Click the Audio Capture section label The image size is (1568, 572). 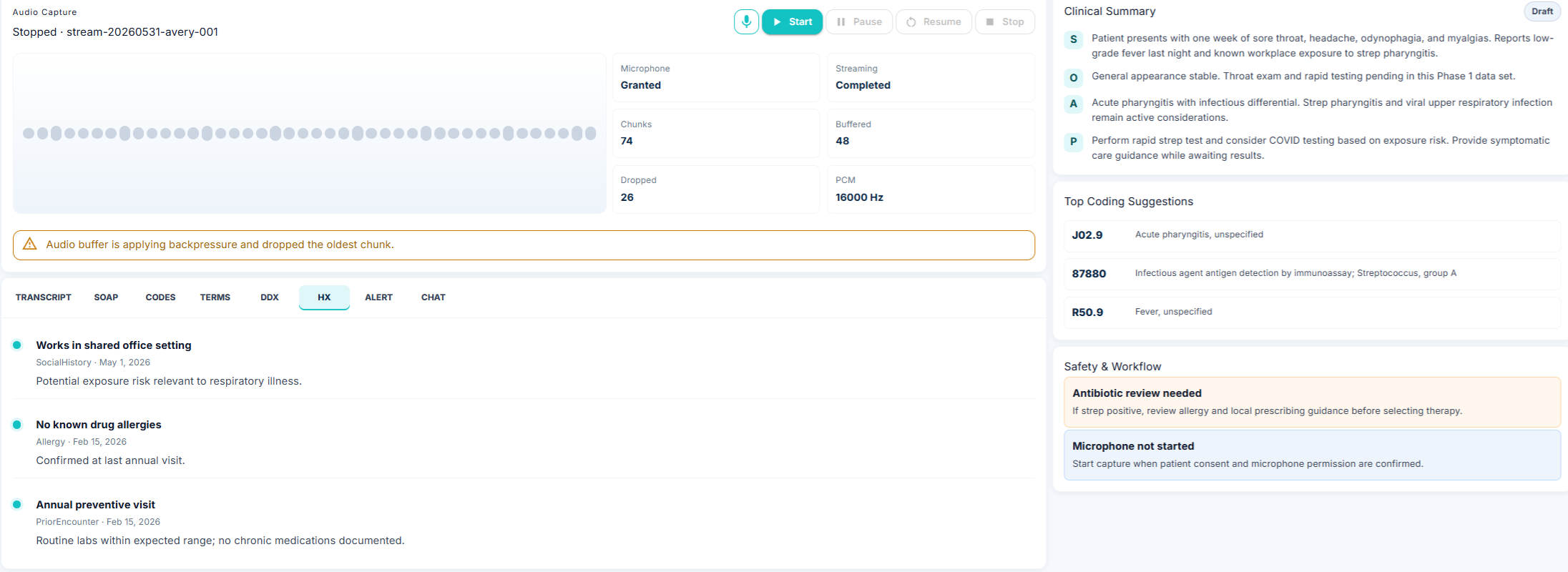tap(44, 12)
